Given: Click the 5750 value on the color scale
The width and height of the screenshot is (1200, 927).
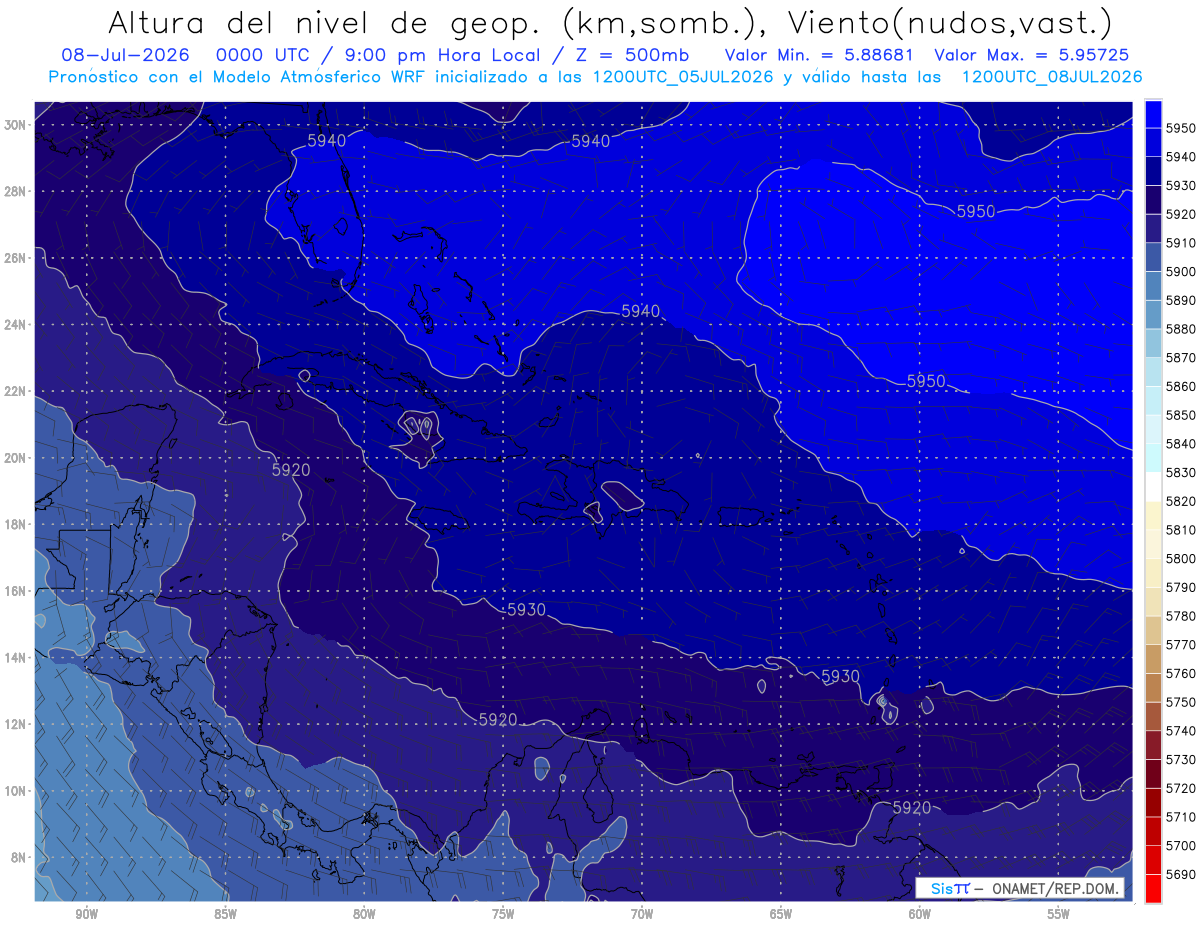Looking at the screenshot, I should click(1181, 702).
